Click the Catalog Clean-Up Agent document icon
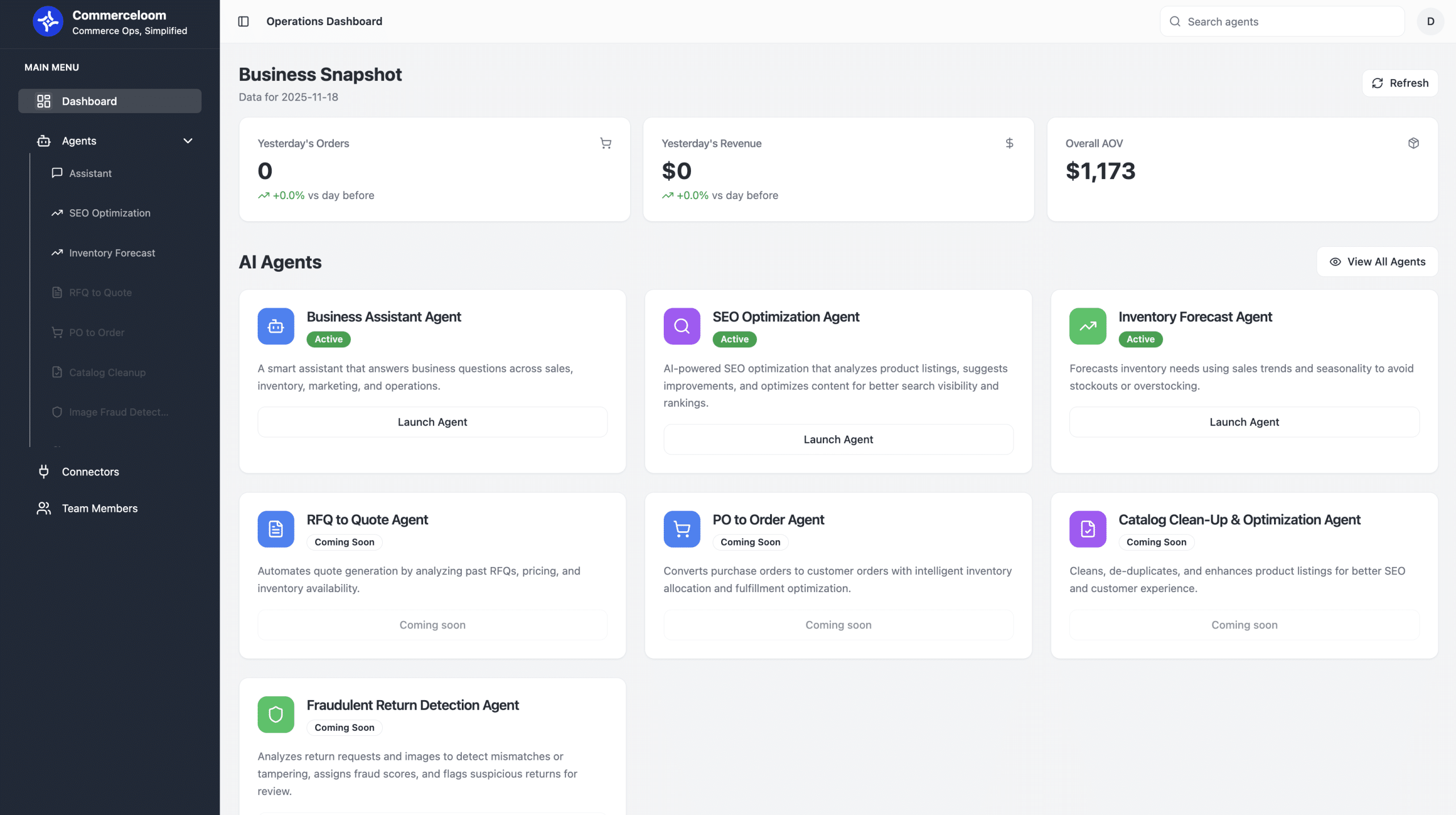This screenshot has height=815, width=1456. 1087,529
